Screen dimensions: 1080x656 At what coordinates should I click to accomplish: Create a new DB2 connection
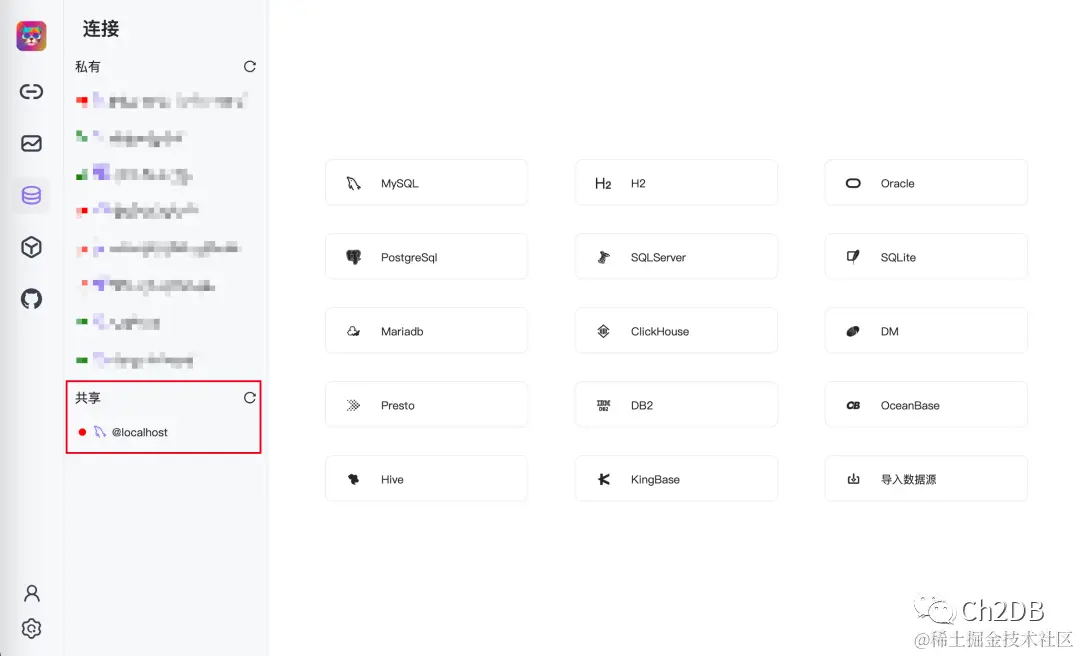[676, 404]
